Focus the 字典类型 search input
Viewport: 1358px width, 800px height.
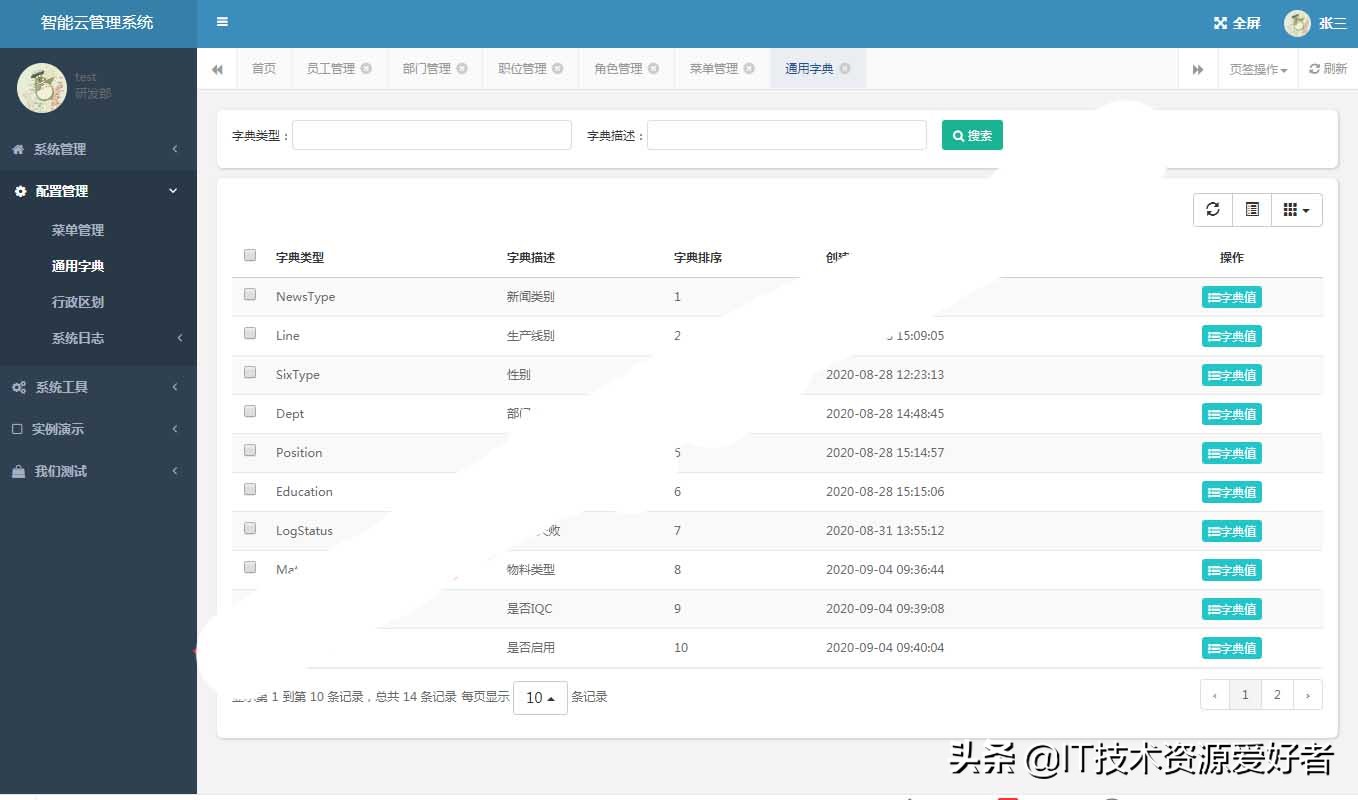432,135
